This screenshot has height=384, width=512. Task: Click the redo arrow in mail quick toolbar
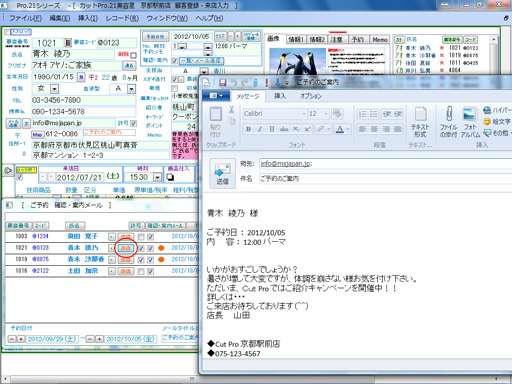[245, 82]
